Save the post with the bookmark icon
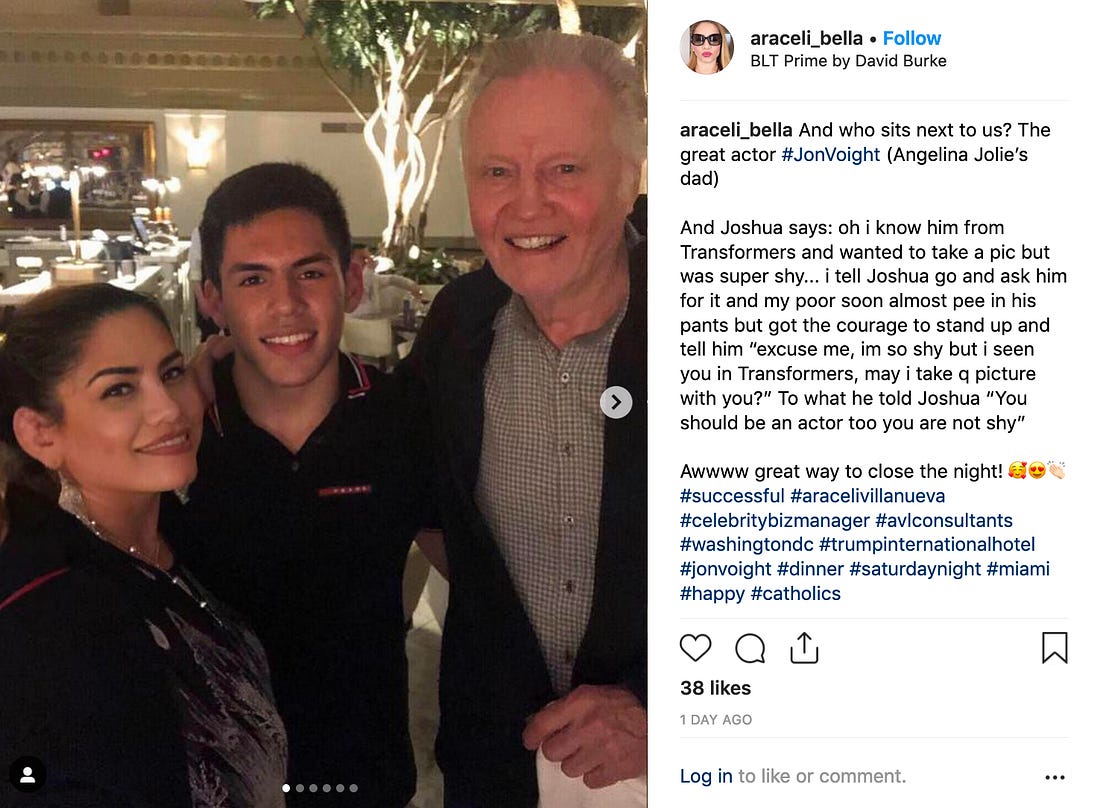Screen dimensions: 1100x808 [1054, 647]
